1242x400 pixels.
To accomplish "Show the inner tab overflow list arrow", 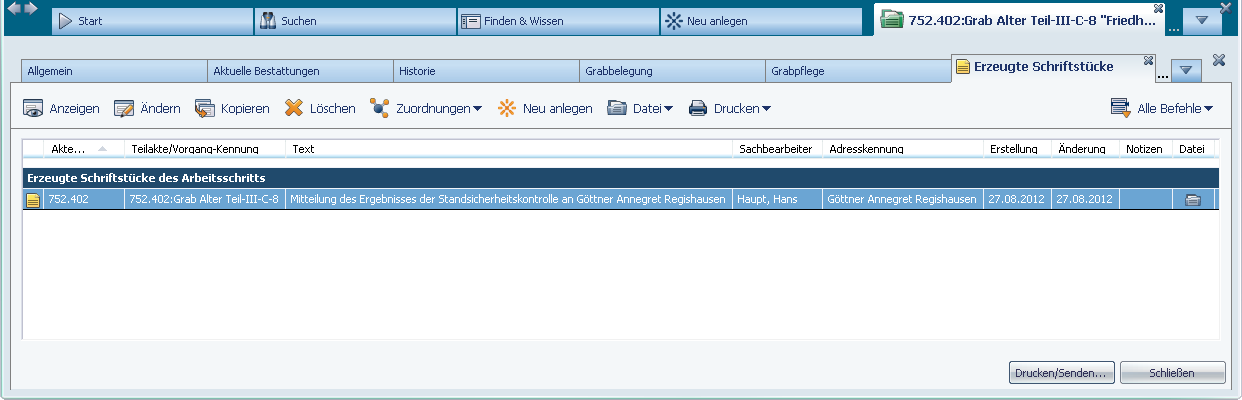I will (1185, 70).
